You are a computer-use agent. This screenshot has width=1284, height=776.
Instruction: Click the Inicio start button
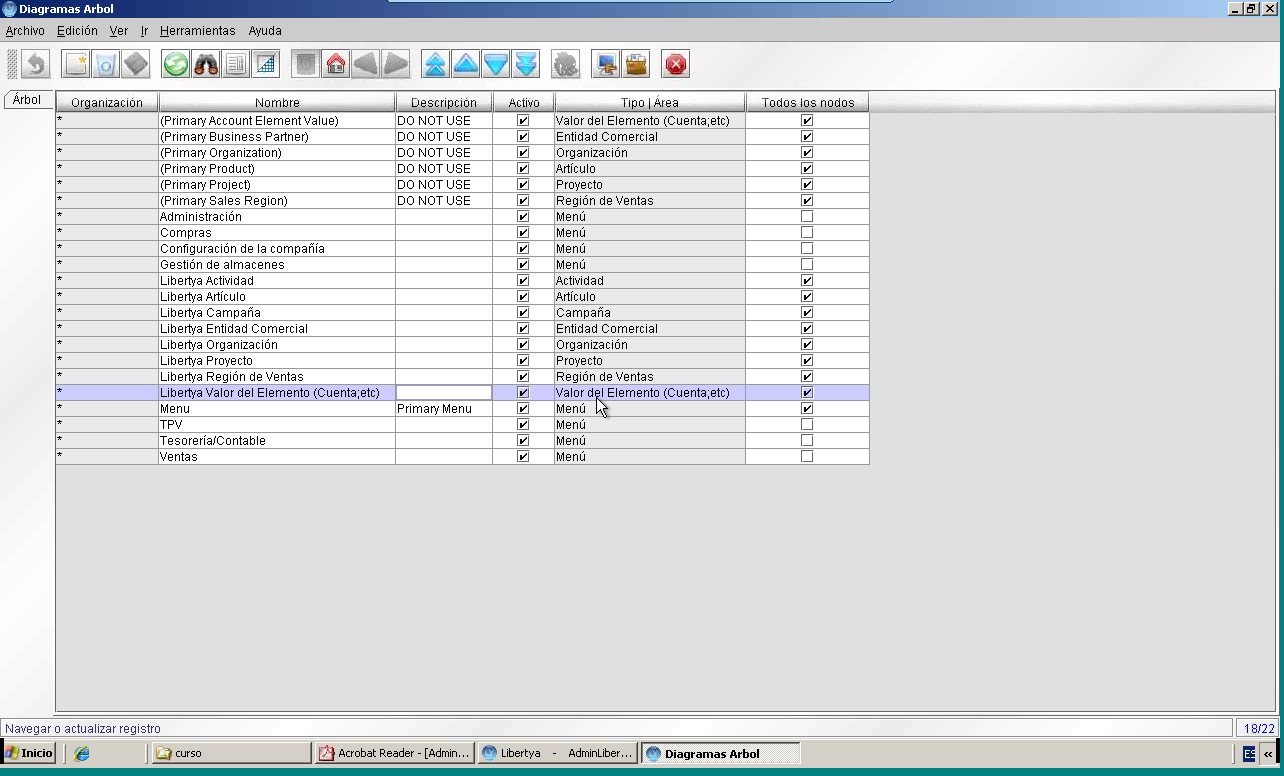tap(29, 753)
